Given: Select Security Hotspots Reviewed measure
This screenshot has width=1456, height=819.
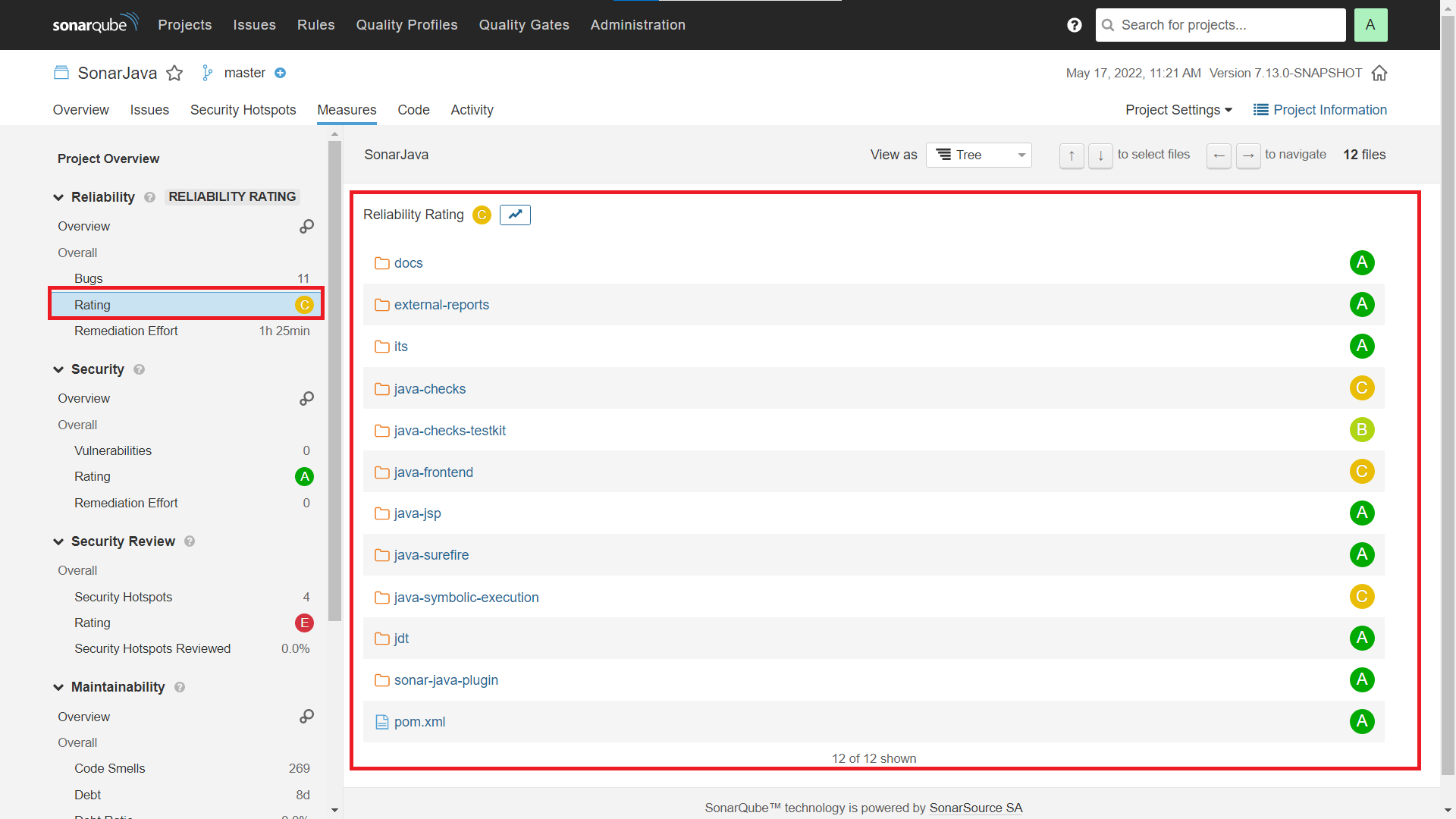Looking at the screenshot, I should (187, 648).
